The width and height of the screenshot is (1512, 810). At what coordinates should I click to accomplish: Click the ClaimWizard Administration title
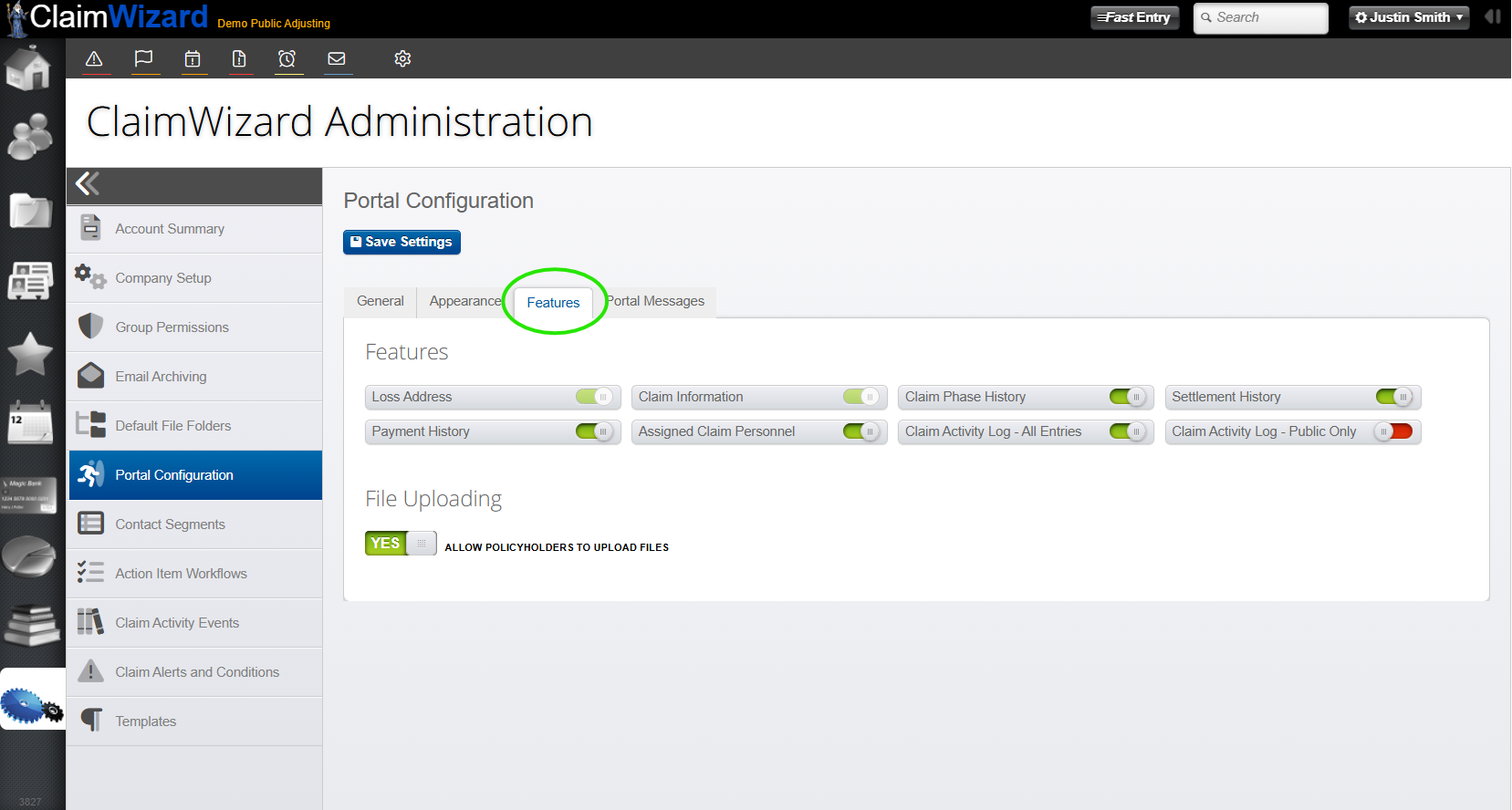click(339, 122)
